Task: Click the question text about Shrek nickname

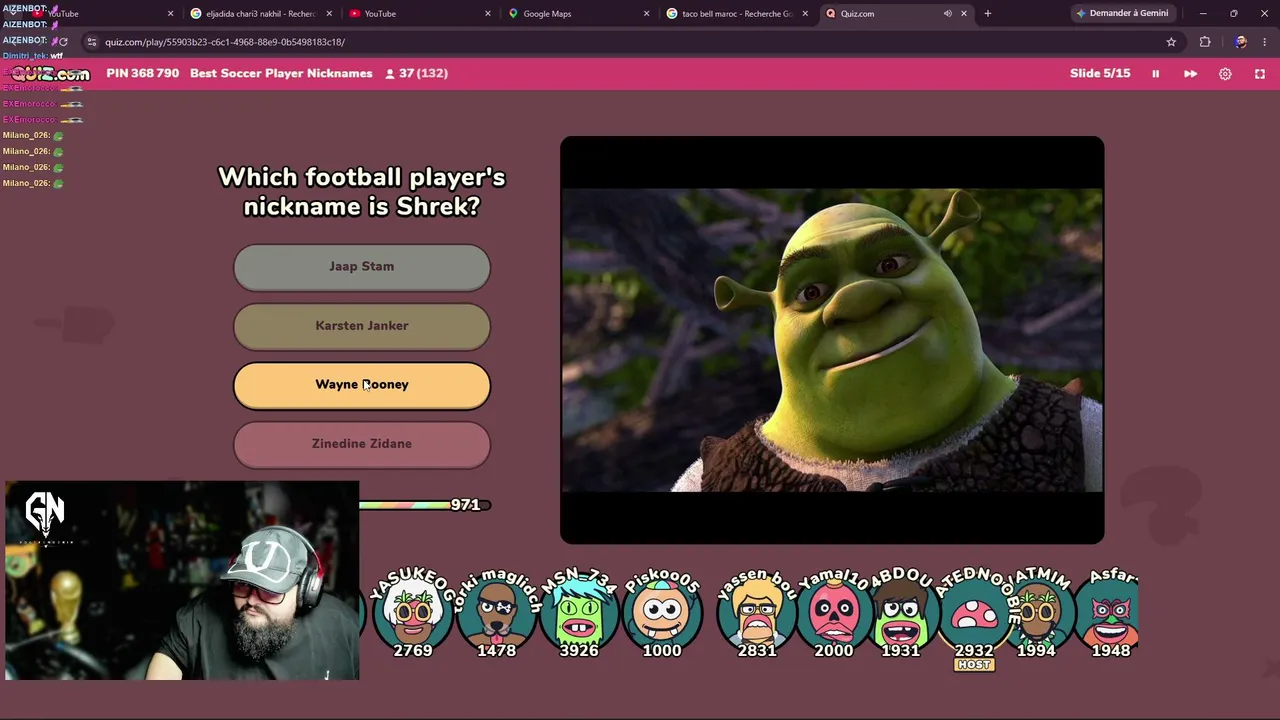Action: click(362, 192)
